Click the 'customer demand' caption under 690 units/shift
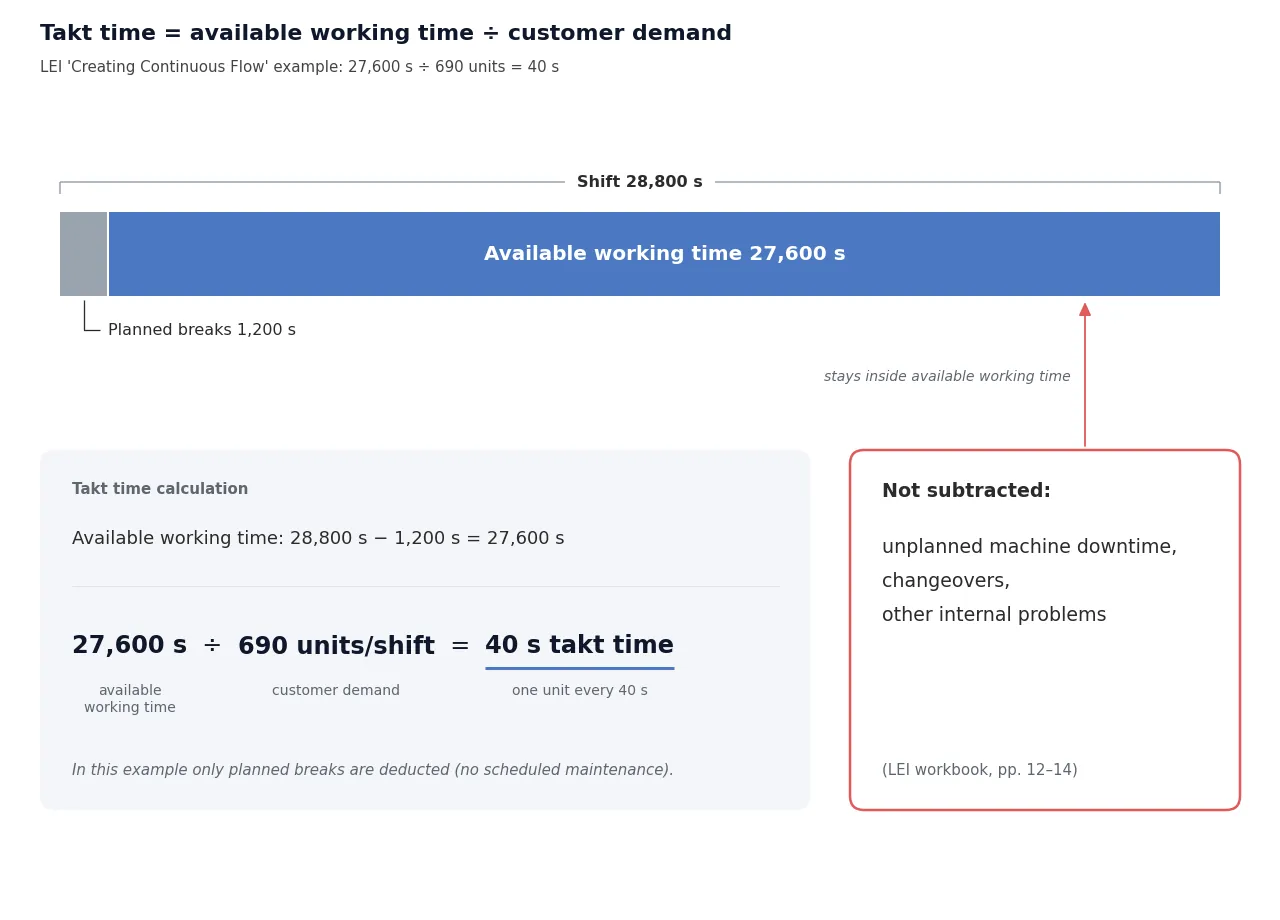 point(336,691)
